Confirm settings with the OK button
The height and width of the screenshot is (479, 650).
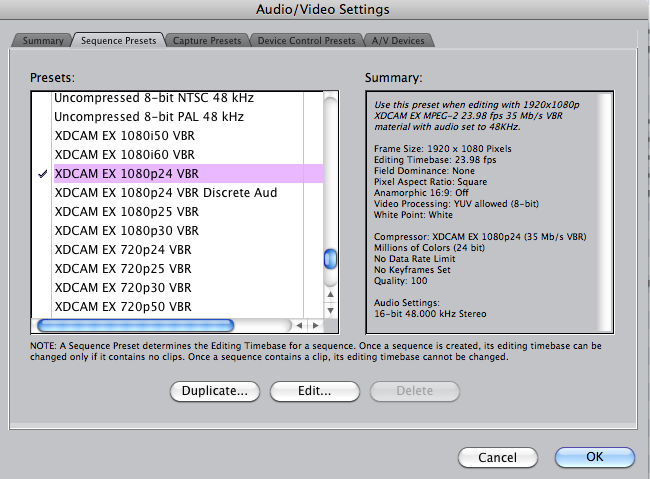tap(594, 457)
